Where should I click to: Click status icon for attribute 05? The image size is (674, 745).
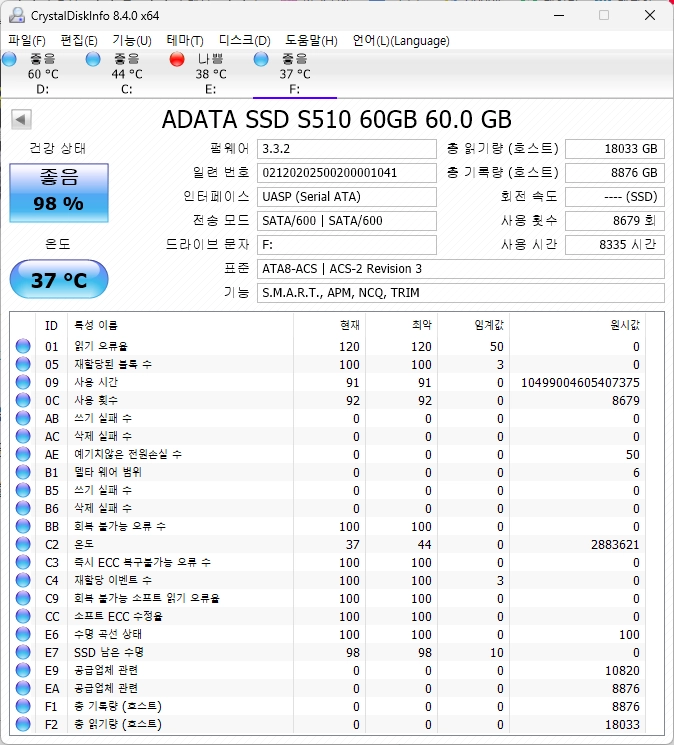click(23, 364)
